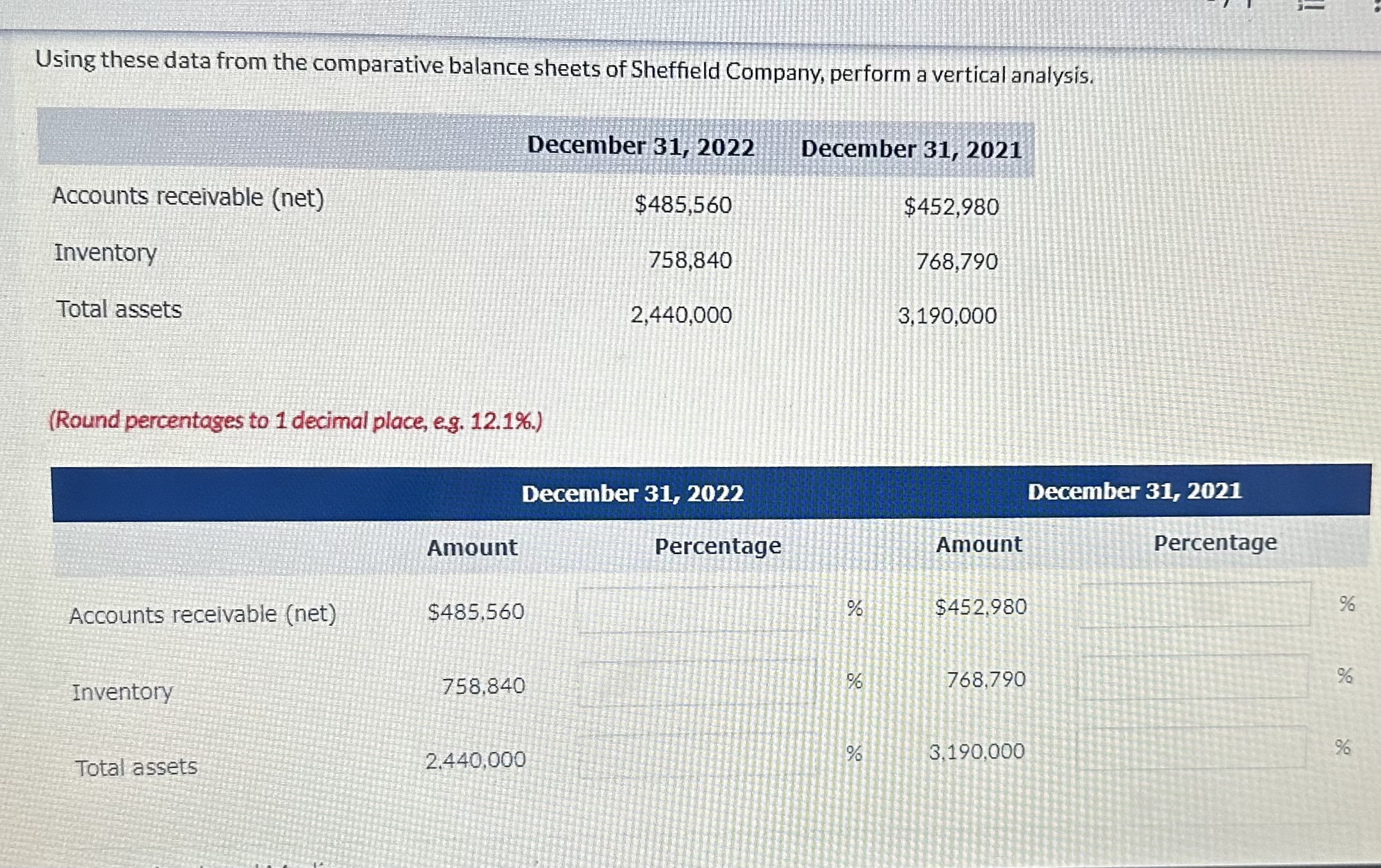
Task: Click the percent sign beside 2021 Accounts receivable field
Action: 1348,602
